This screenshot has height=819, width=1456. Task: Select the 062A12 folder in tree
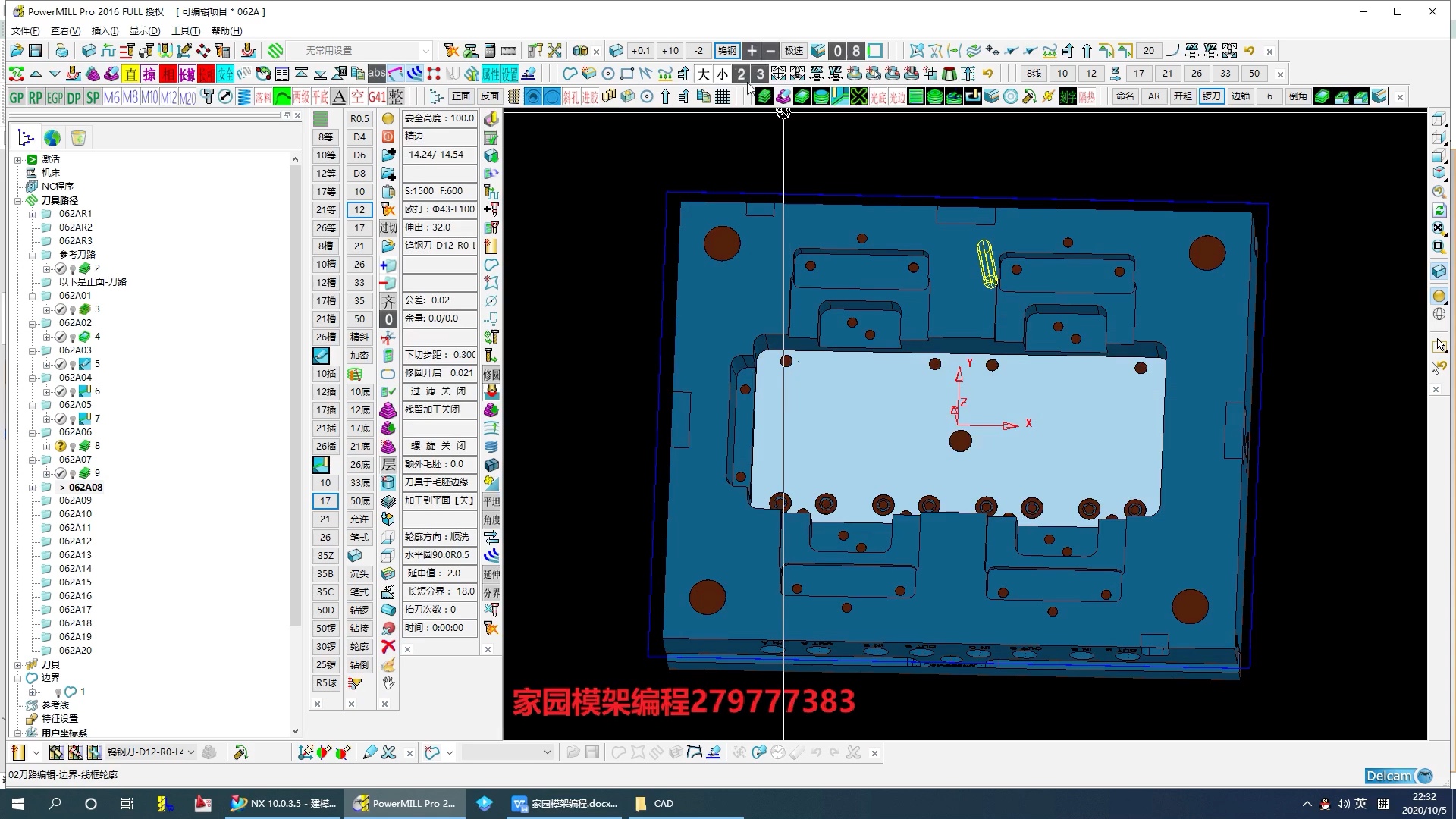(75, 541)
